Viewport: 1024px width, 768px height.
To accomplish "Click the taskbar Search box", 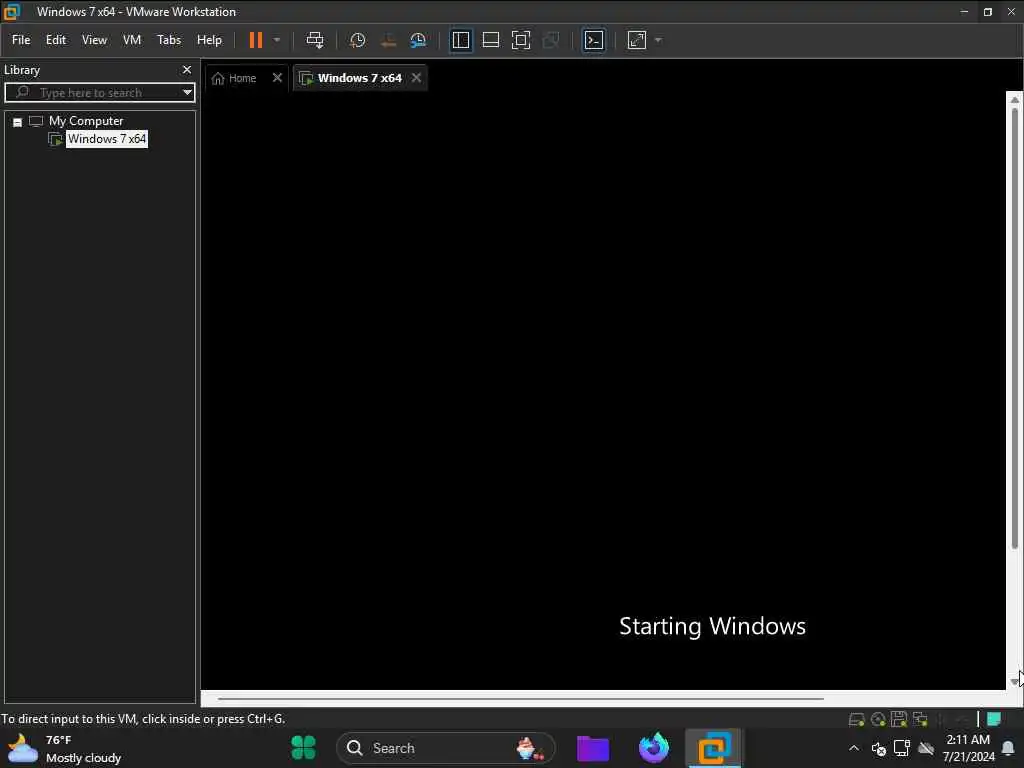I will tap(445, 748).
